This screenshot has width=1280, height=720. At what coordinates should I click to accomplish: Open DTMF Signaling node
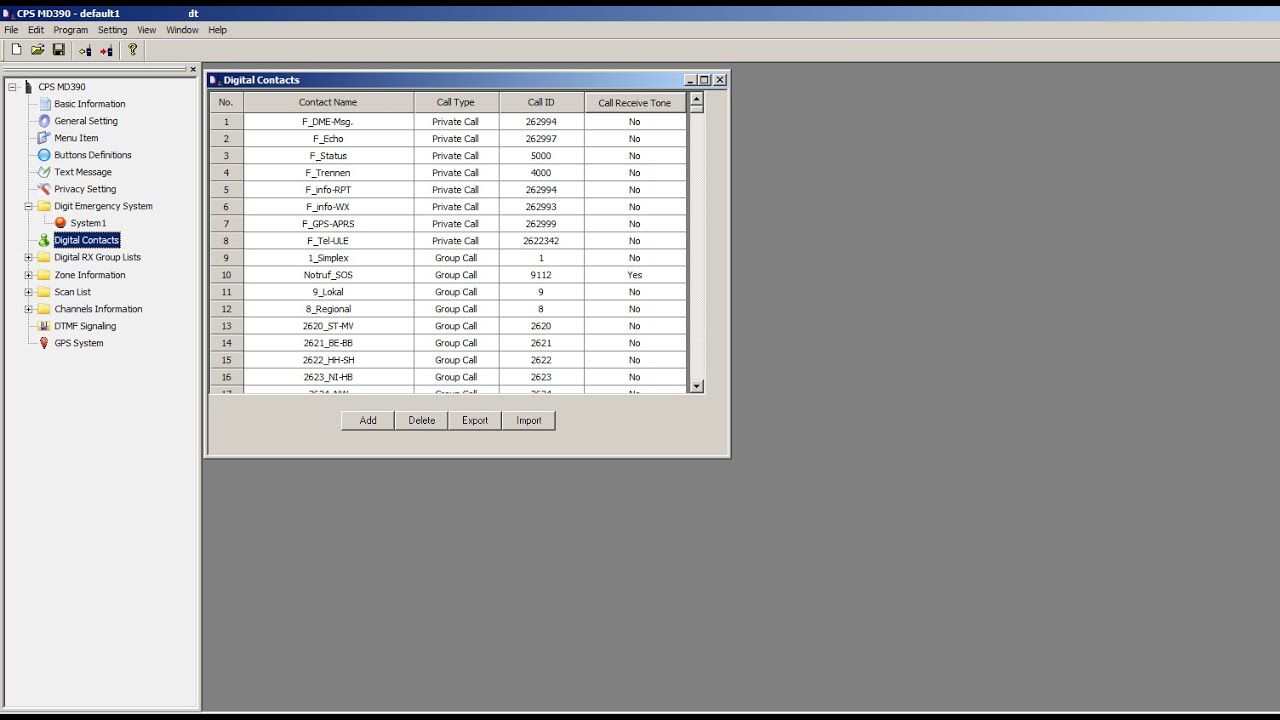(x=85, y=326)
